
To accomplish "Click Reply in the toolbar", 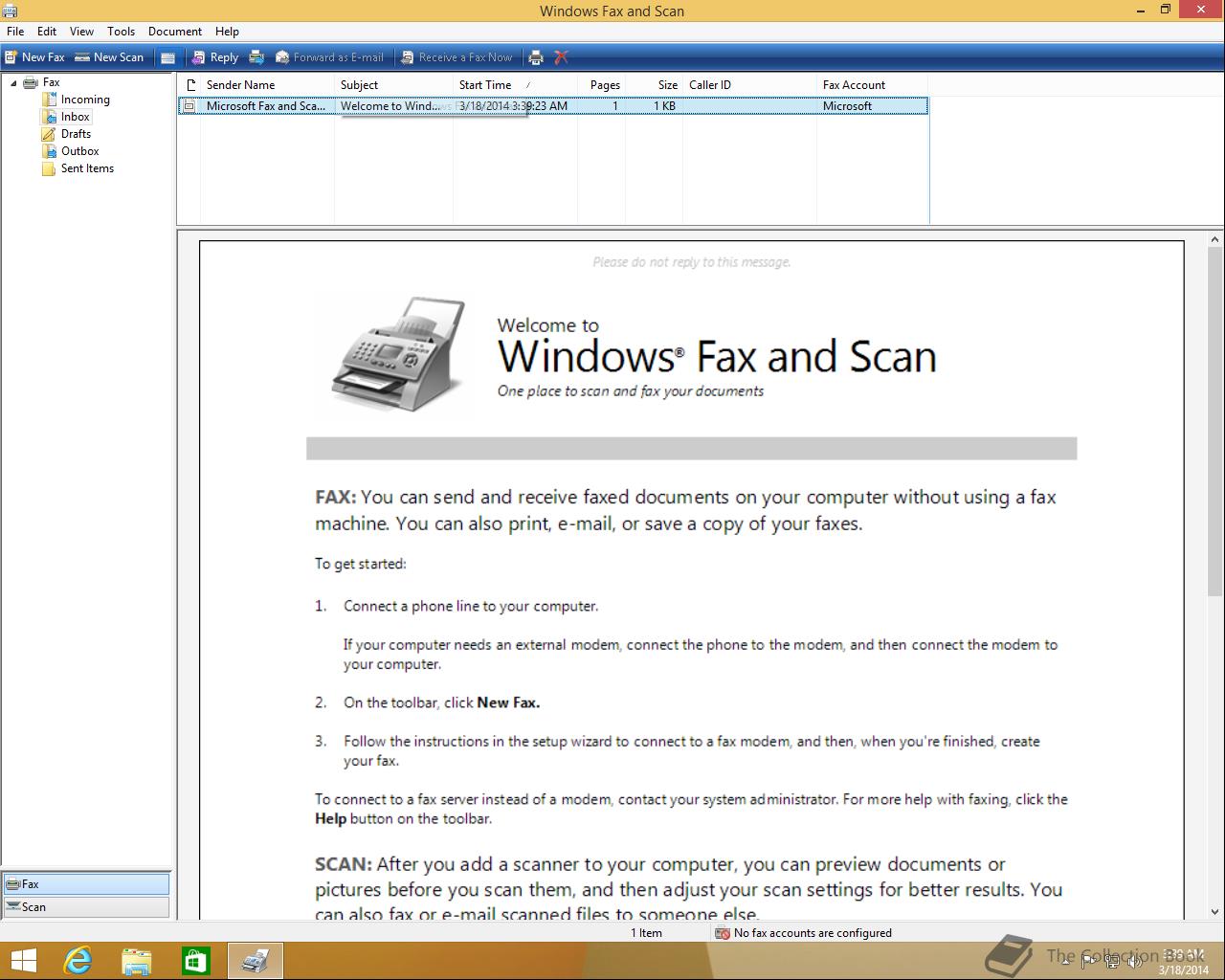I will [x=214, y=57].
